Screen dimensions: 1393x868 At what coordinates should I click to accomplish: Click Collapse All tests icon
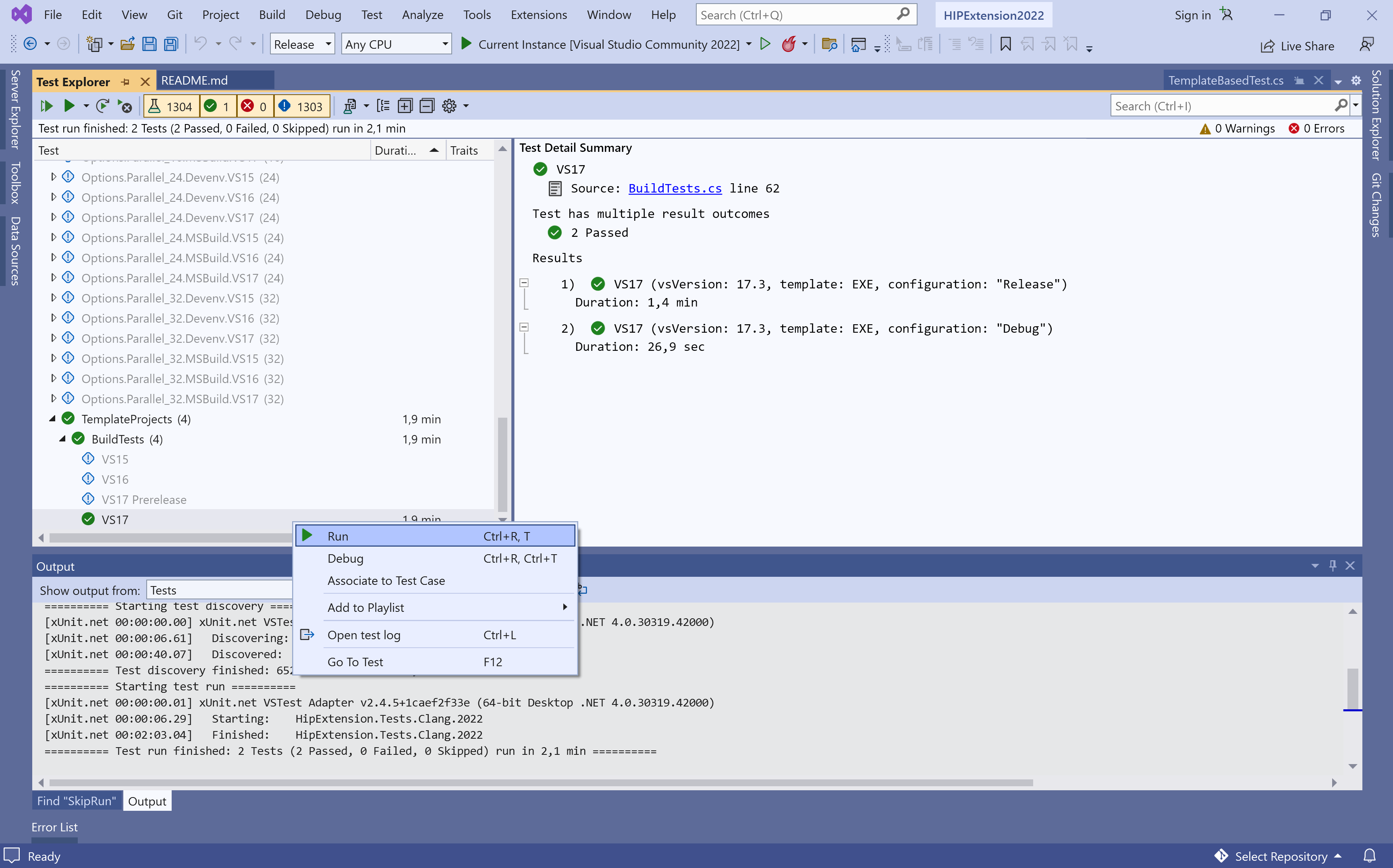coord(427,106)
